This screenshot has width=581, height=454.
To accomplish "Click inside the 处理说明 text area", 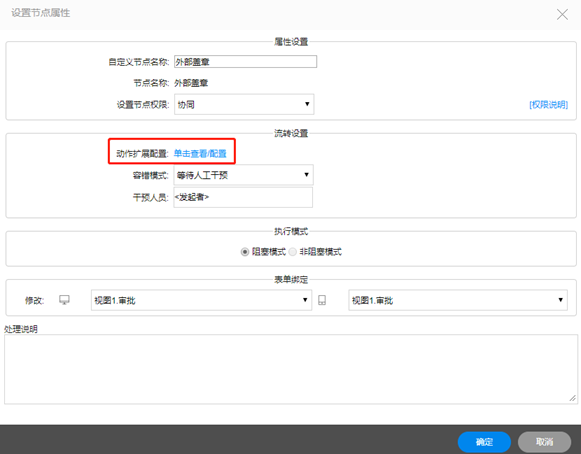I will point(291,369).
